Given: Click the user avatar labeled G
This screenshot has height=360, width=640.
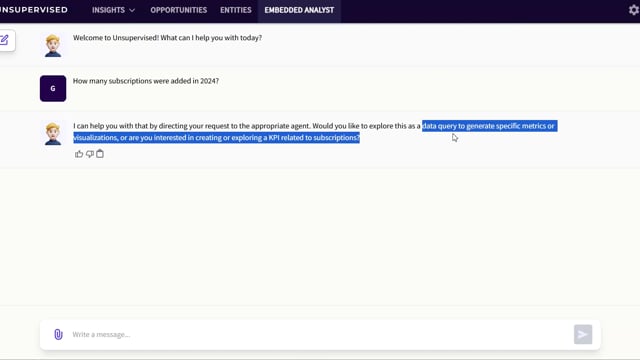Looking at the screenshot, I should (x=53, y=88).
